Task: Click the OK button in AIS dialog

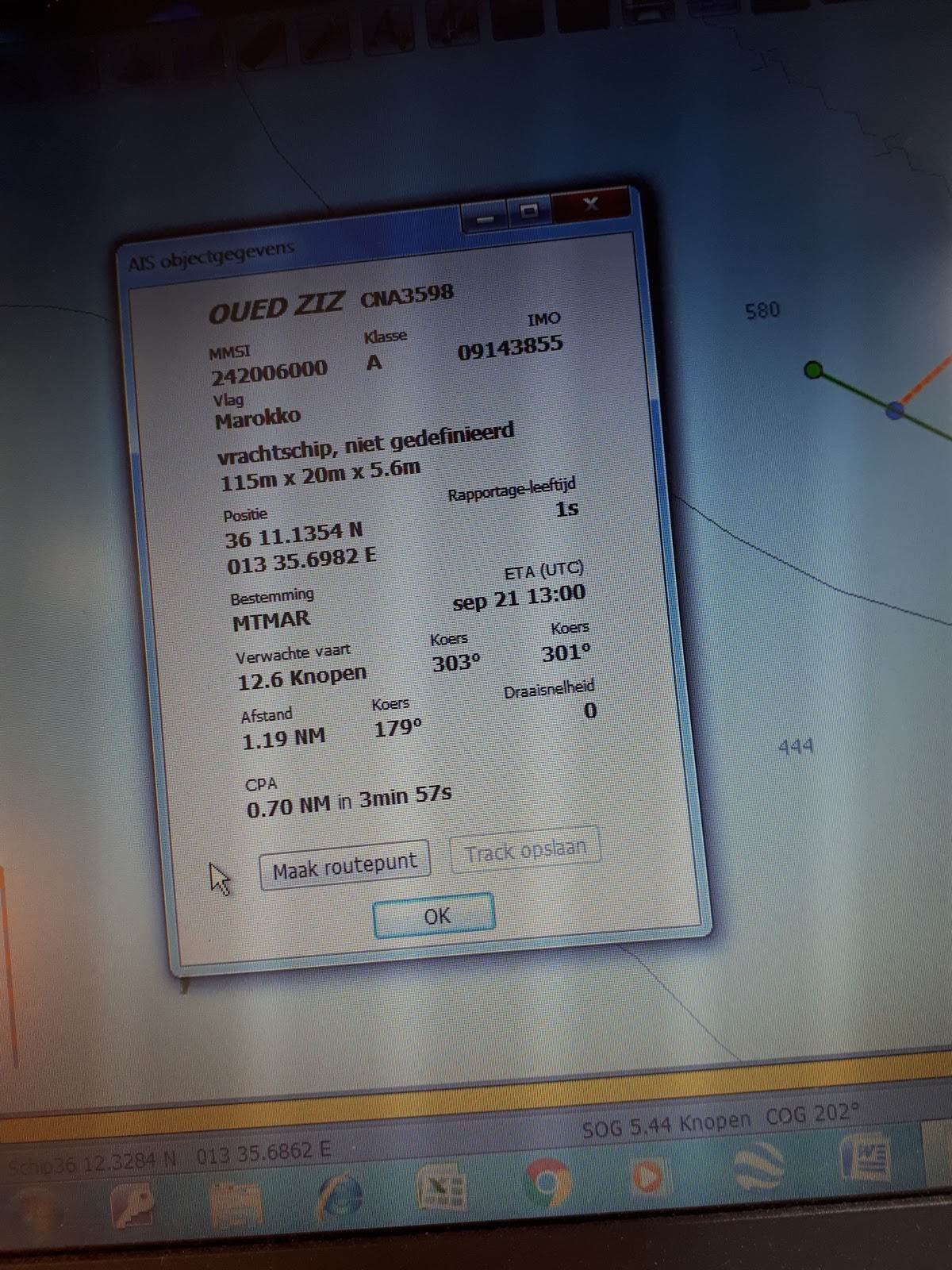Action: (434, 914)
